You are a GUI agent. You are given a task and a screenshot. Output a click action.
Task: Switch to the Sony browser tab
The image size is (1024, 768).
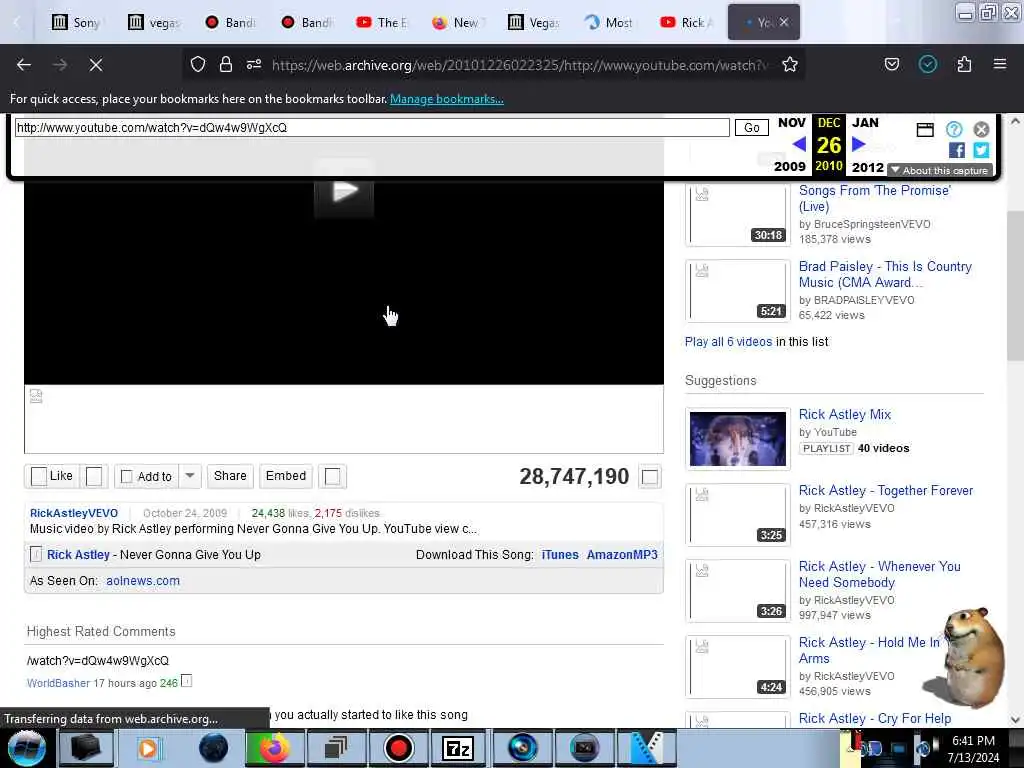(x=77, y=22)
